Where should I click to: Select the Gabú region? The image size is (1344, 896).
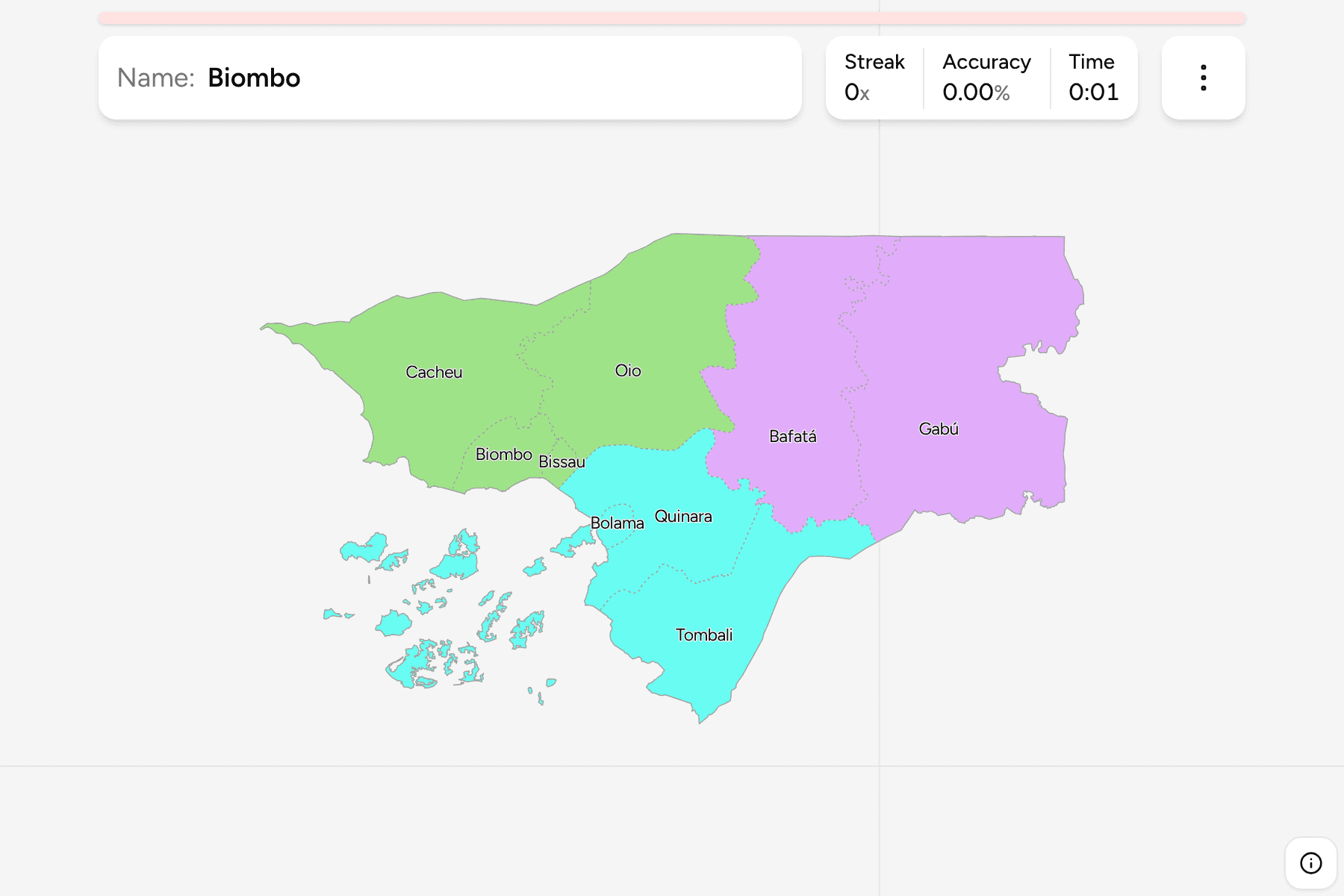click(939, 429)
